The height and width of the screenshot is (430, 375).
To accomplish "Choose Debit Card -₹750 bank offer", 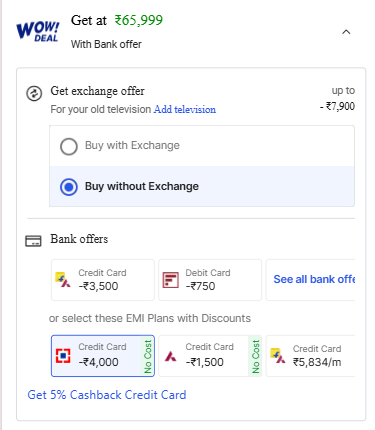I will (210, 280).
